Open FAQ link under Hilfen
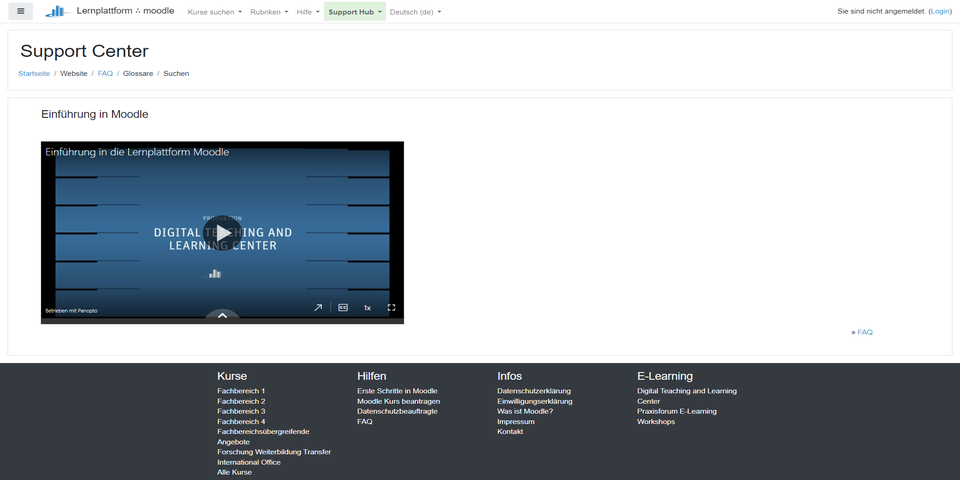 point(365,422)
